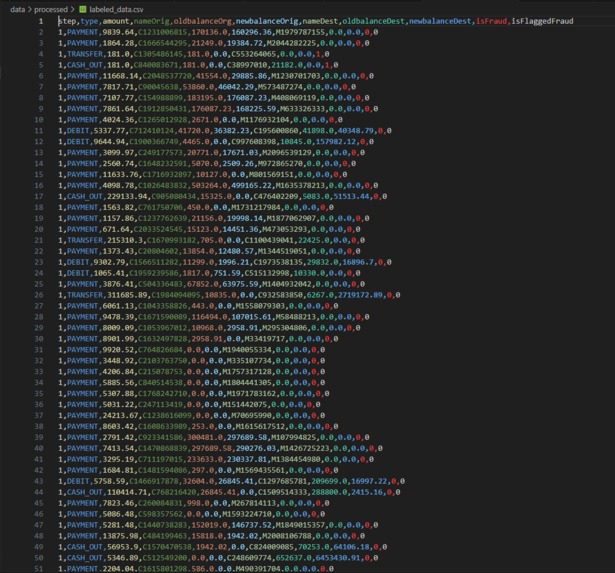The image size is (615, 573).
Task: Click merchant ID M633326333
Action: [x=302, y=109]
